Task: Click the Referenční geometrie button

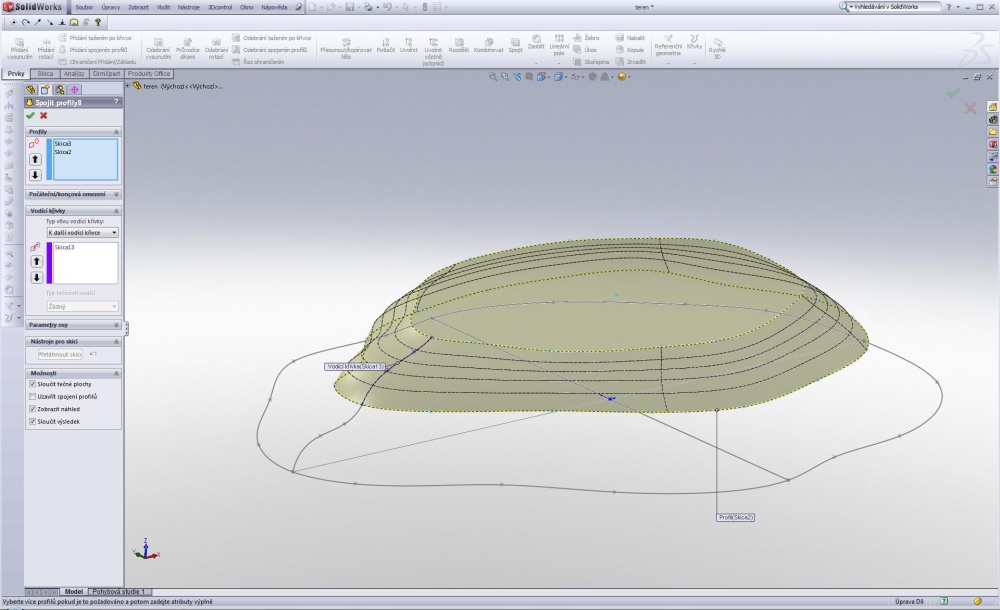Action: 668,45
